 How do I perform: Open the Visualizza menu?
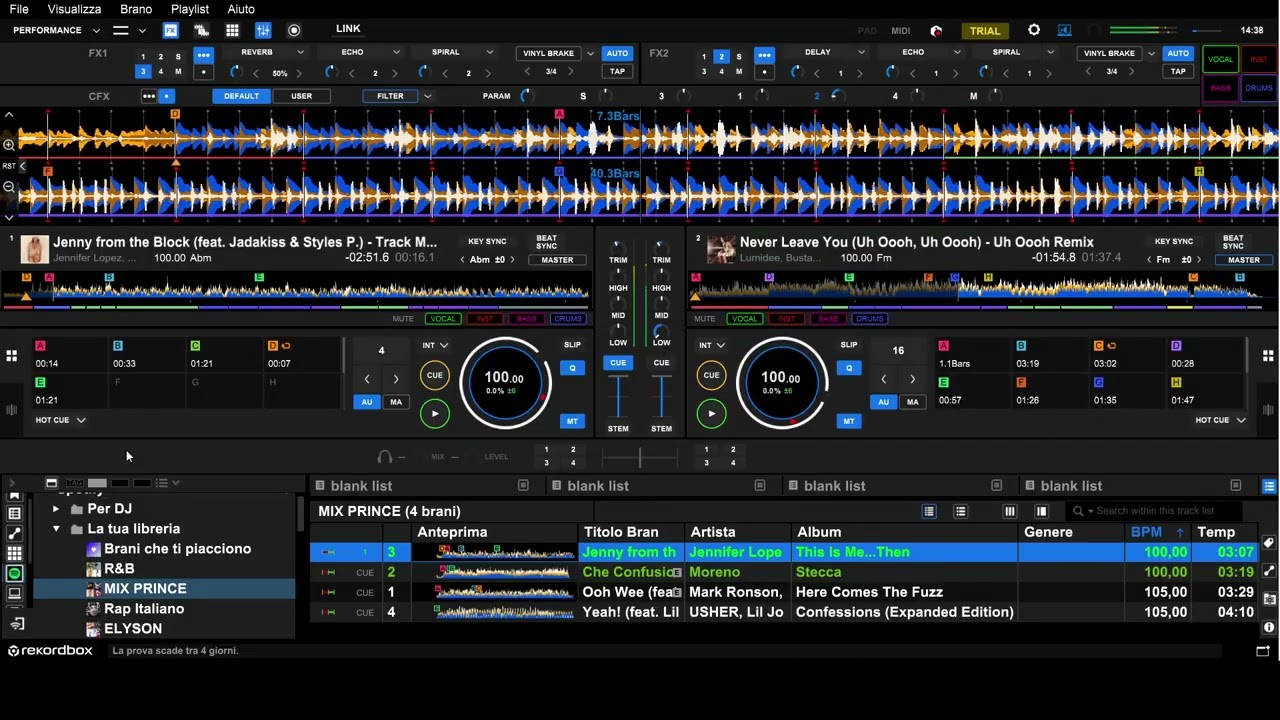click(74, 9)
